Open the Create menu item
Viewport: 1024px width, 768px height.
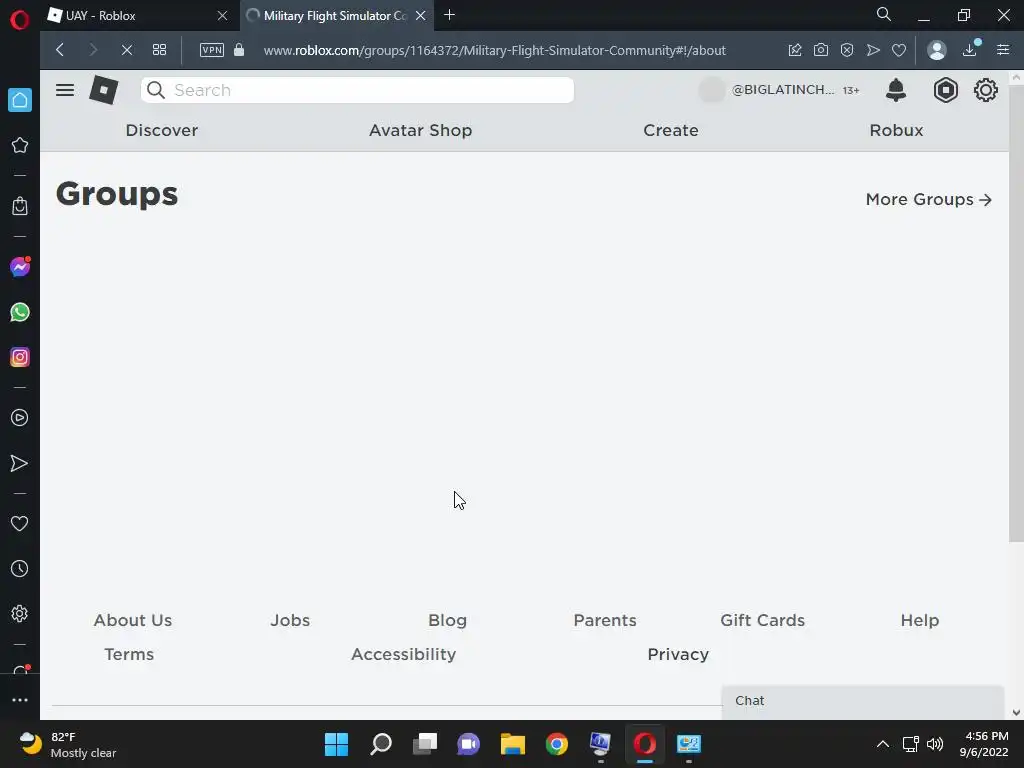click(671, 130)
